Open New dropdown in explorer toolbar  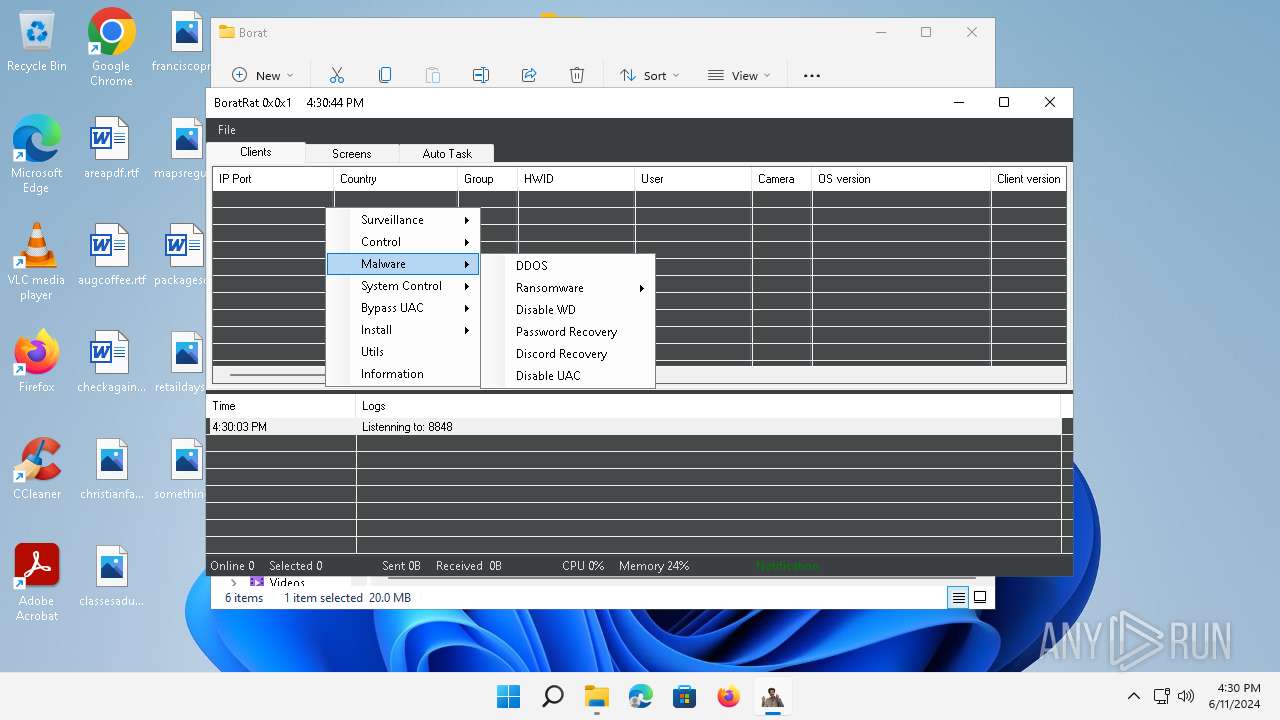point(263,75)
